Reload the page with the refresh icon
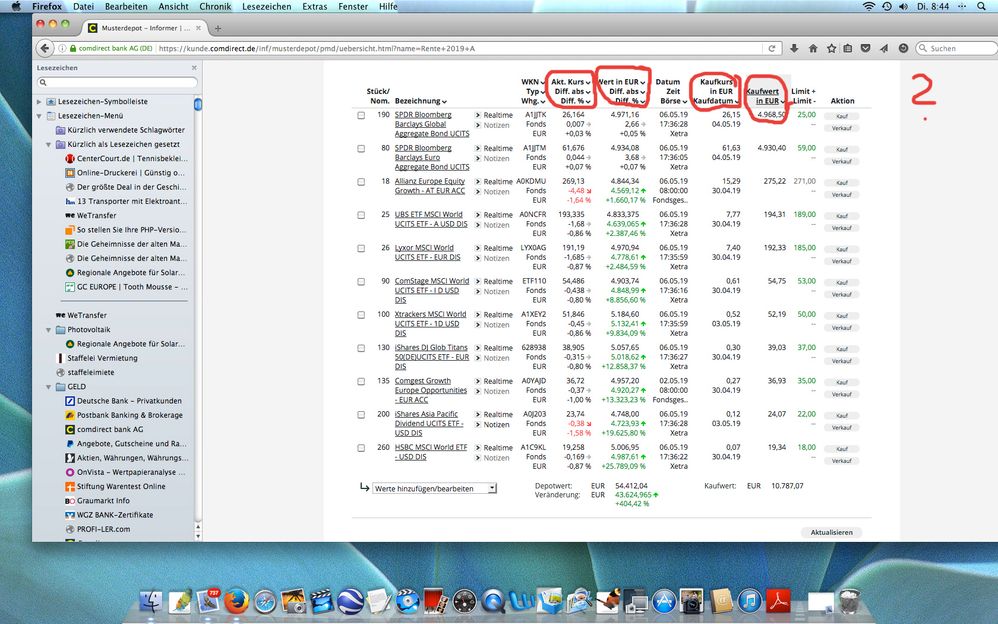998x624 pixels. [773, 48]
